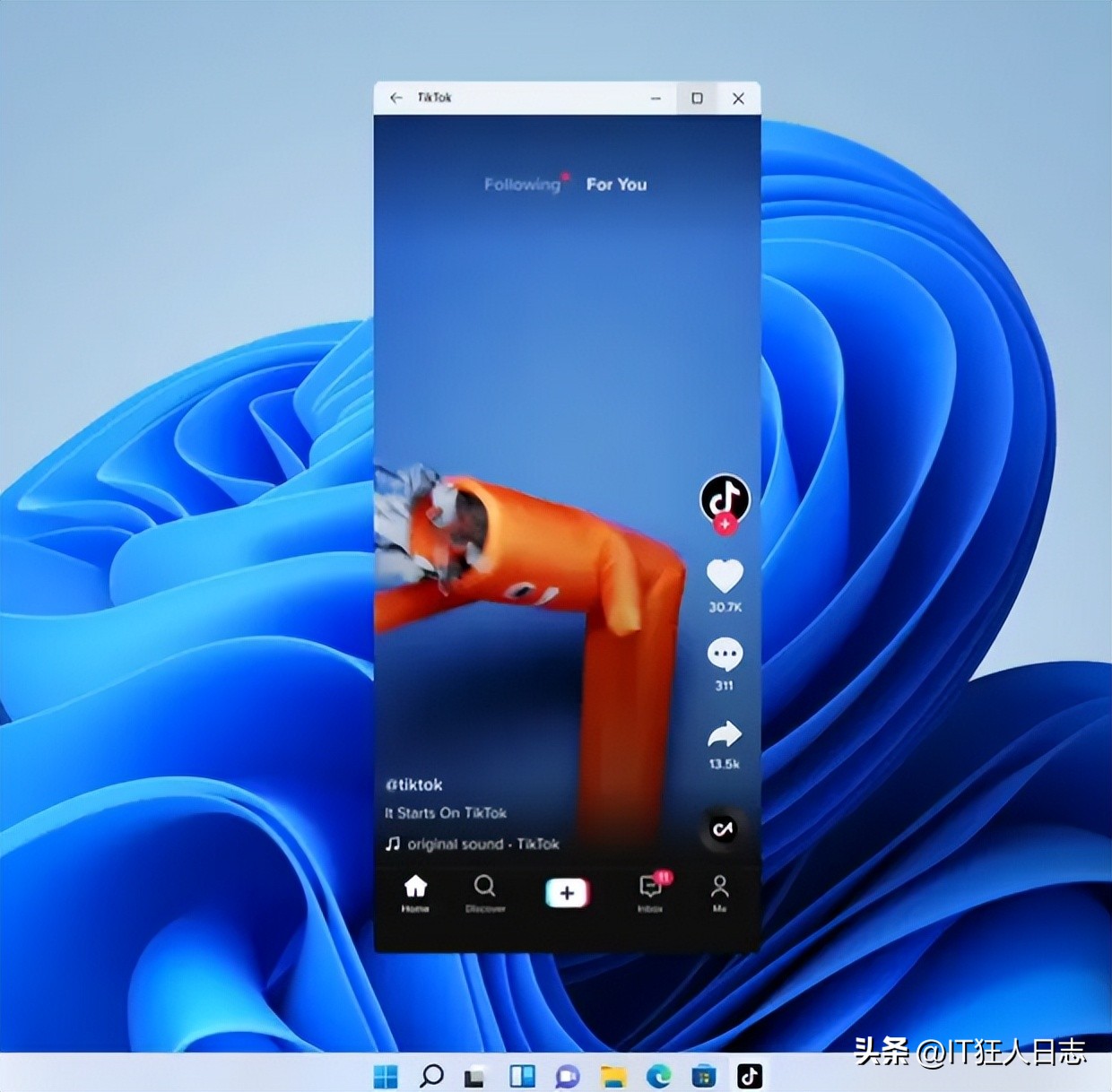The height and width of the screenshot is (1092, 1112).
Task: Like the video with the heart icon
Action: (725, 576)
